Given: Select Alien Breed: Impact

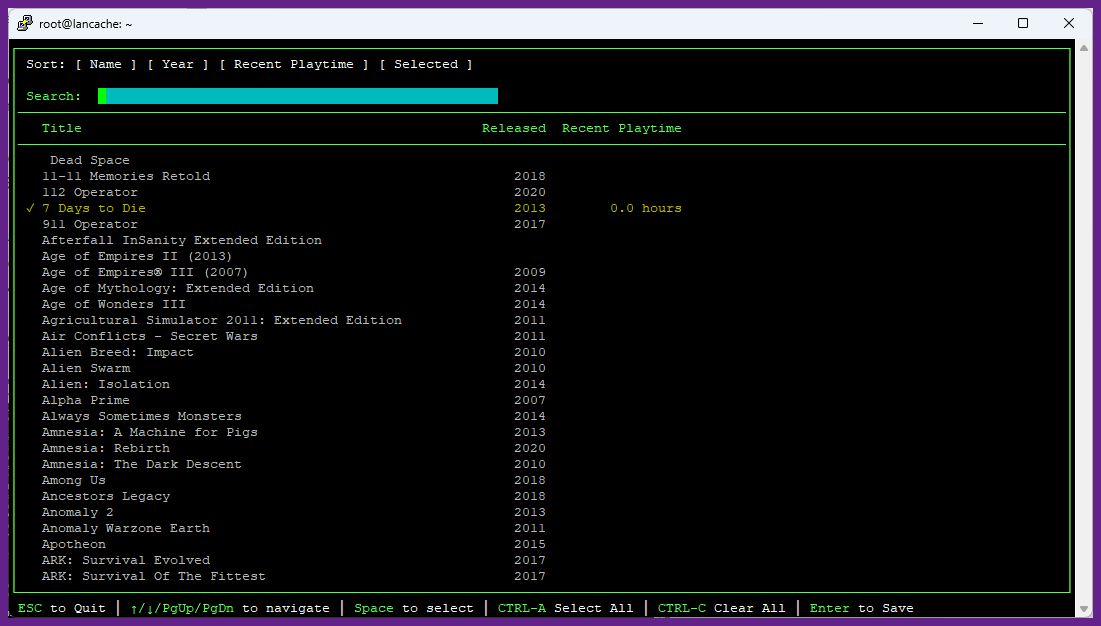Looking at the screenshot, I should pyautogui.click(x=117, y=352).
